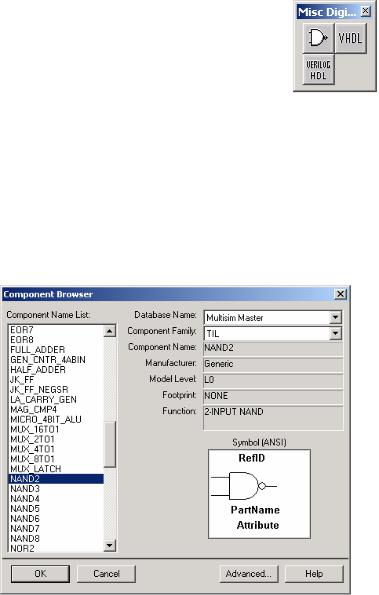Select NAND3 in the component list

click(56, 489)
